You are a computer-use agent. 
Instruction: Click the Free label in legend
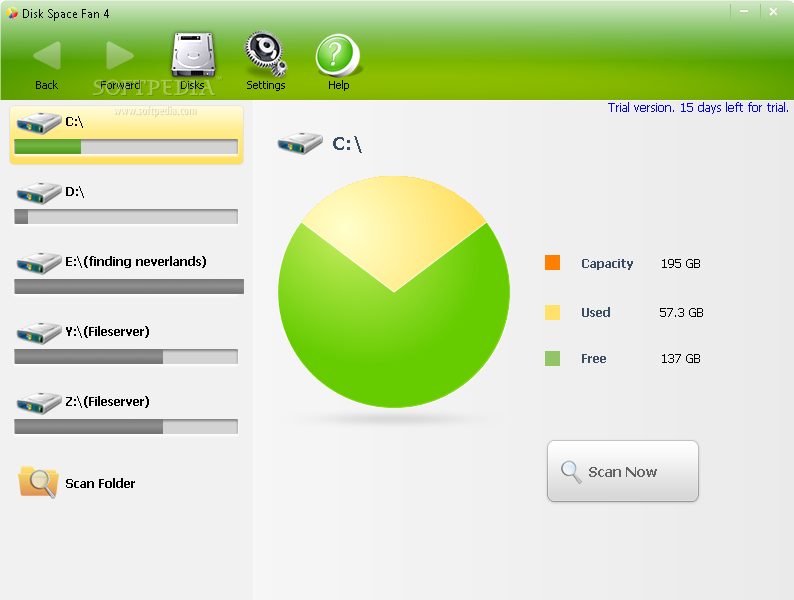click(x=593, y=358)
